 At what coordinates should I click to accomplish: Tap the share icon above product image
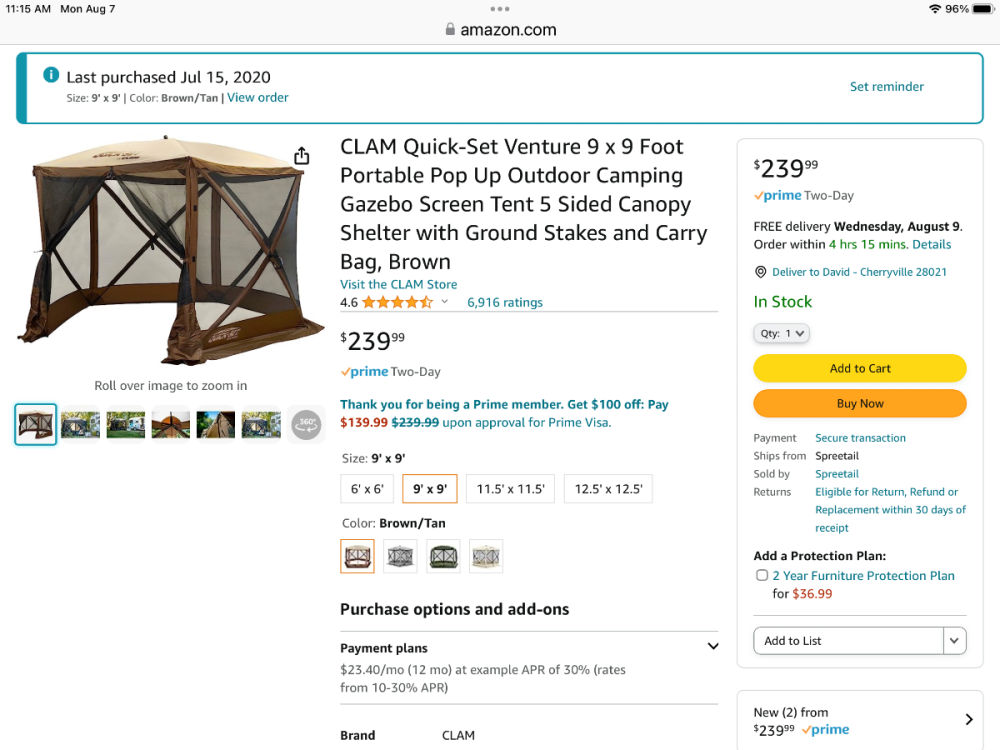coord(302,156)
